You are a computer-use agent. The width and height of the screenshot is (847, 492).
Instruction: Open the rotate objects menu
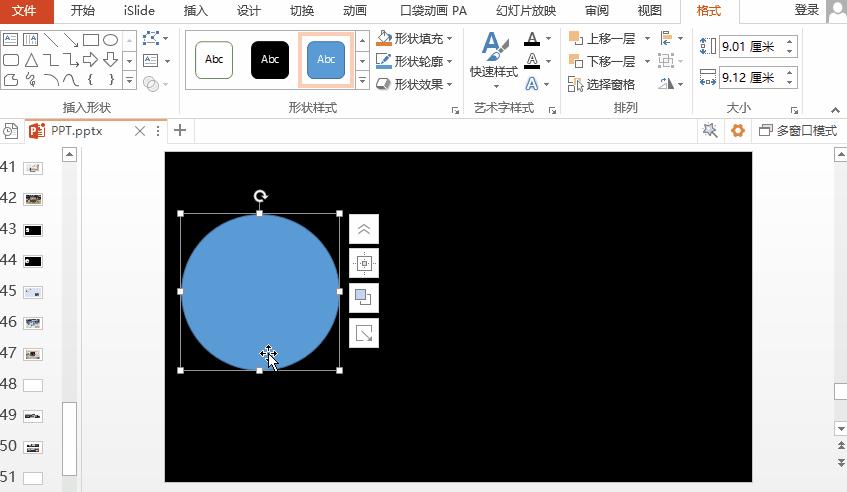click(x=671, y=84)
